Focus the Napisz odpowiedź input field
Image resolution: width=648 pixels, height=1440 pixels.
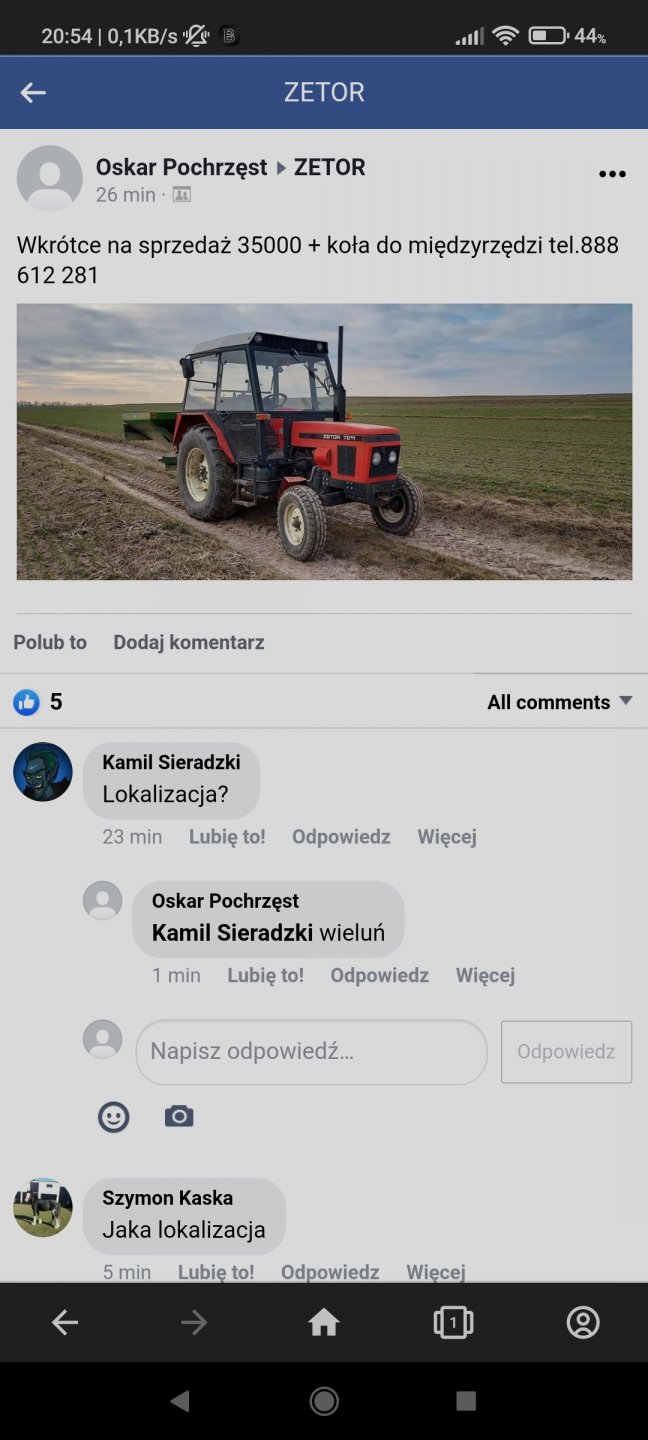[x=311, y=1052]
